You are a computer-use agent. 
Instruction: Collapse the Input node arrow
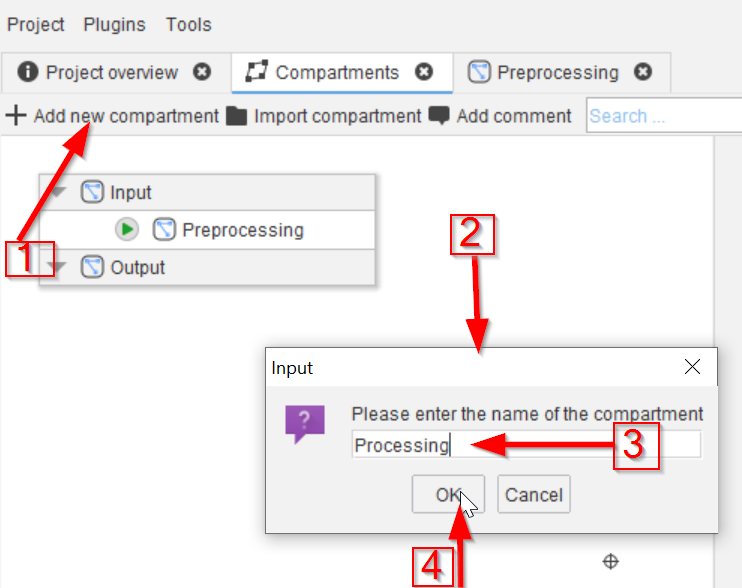pyautogui.click(x=59, y=192)
